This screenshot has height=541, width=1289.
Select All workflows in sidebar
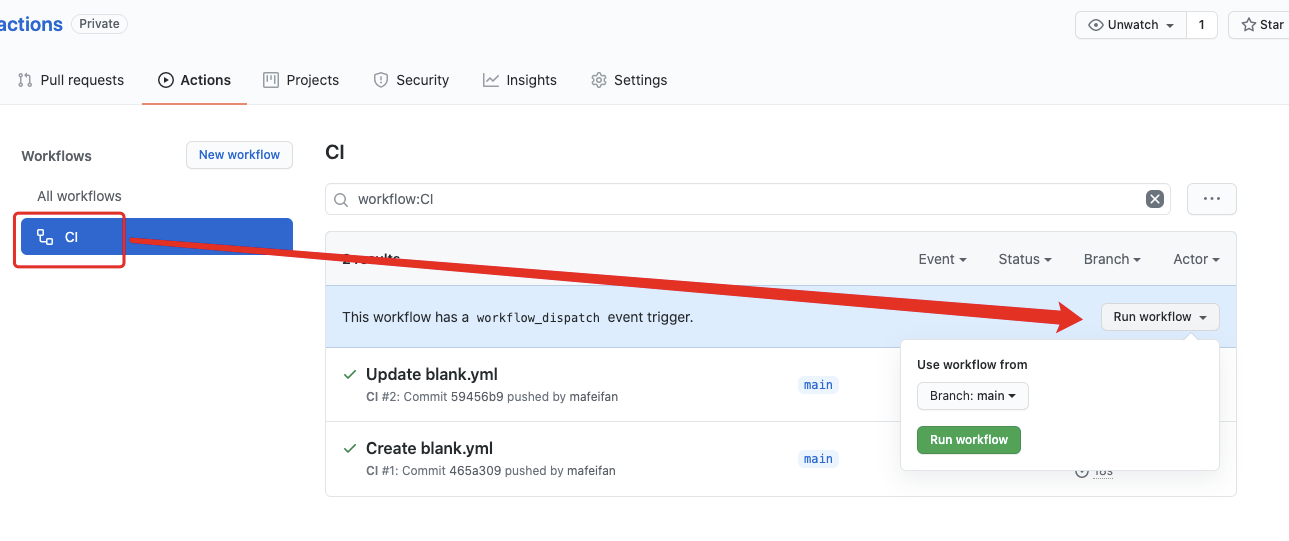[79, 196]
